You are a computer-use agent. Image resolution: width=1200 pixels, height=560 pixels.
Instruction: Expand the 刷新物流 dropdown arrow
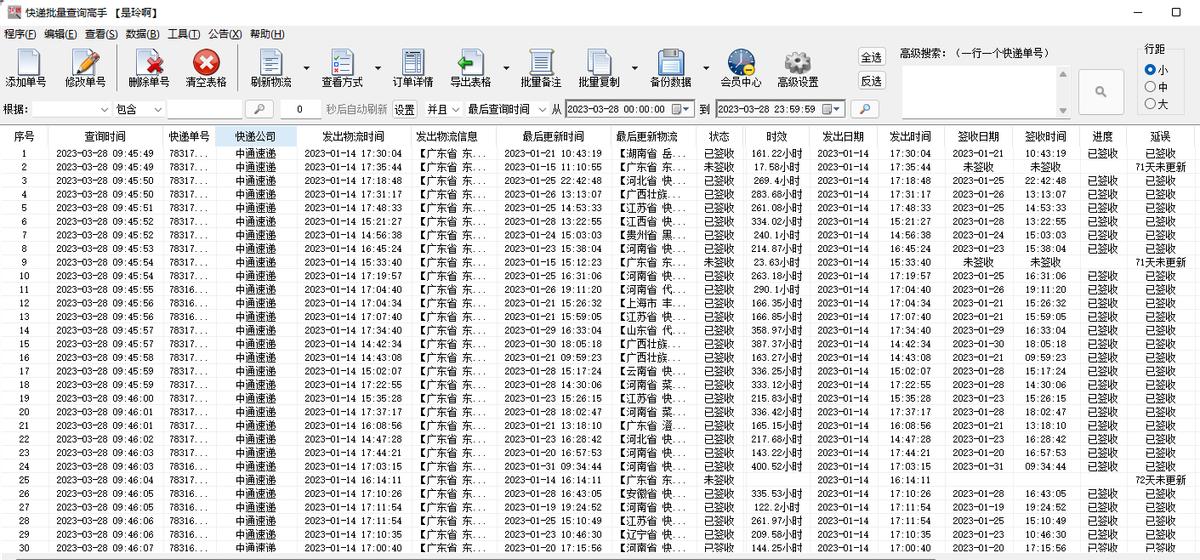305,70
